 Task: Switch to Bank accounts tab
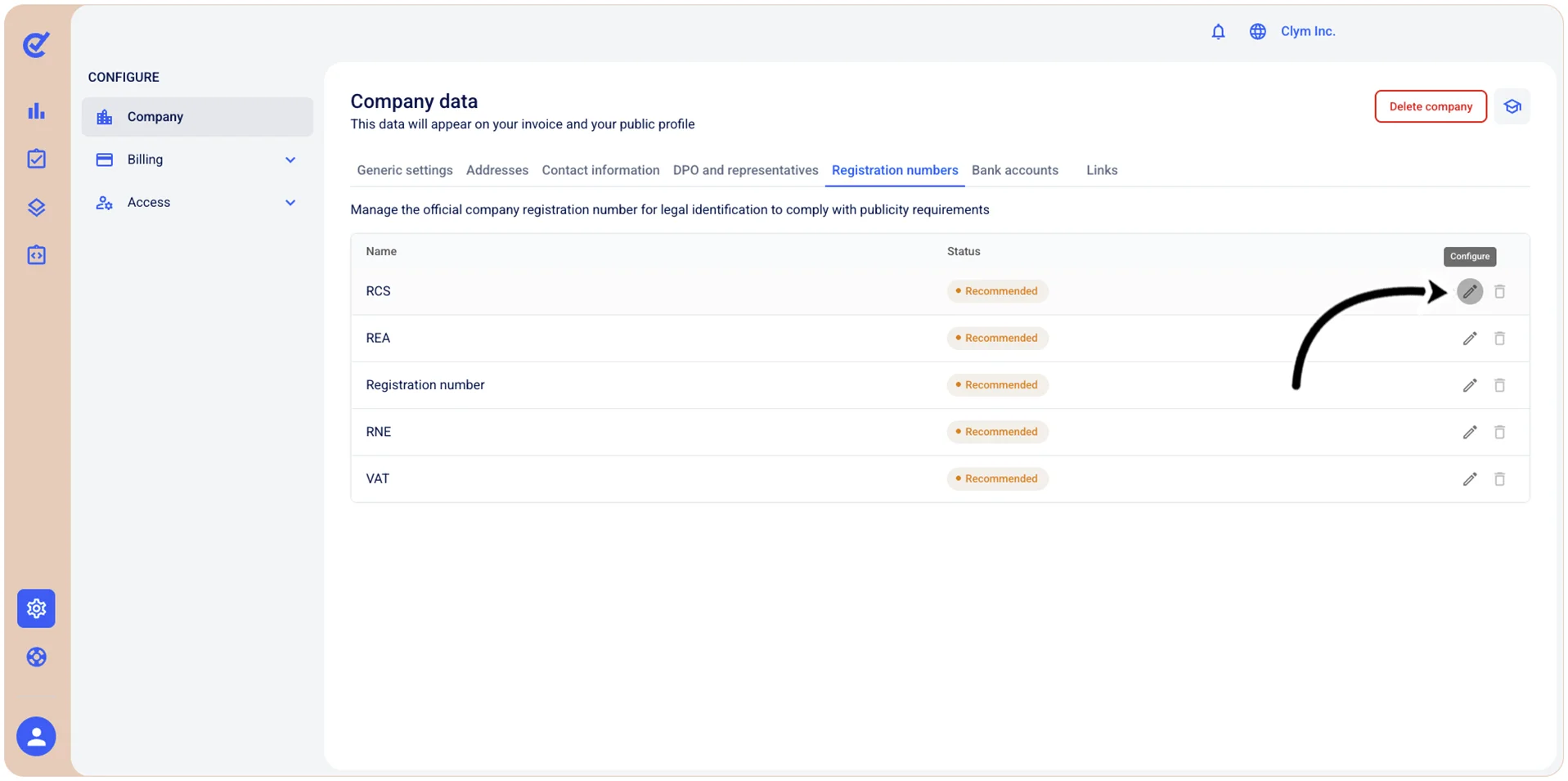click(1015, 170)
